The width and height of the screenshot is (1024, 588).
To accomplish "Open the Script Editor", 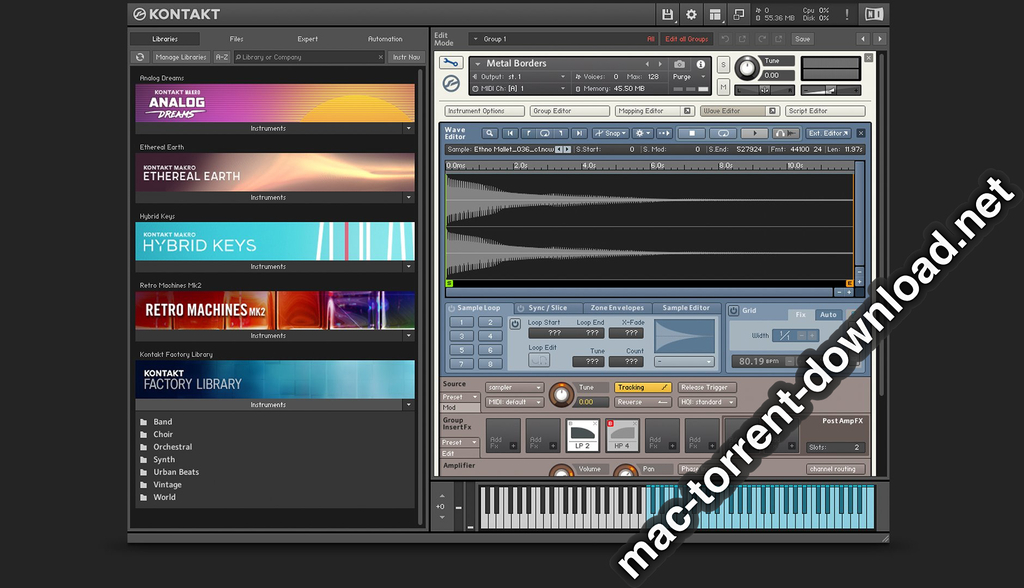I will coord(825,110).
